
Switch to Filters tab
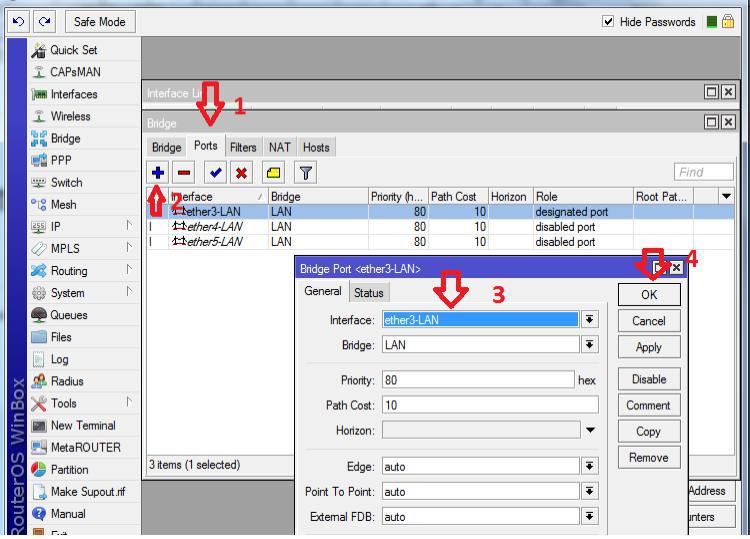tap(243, 147)
